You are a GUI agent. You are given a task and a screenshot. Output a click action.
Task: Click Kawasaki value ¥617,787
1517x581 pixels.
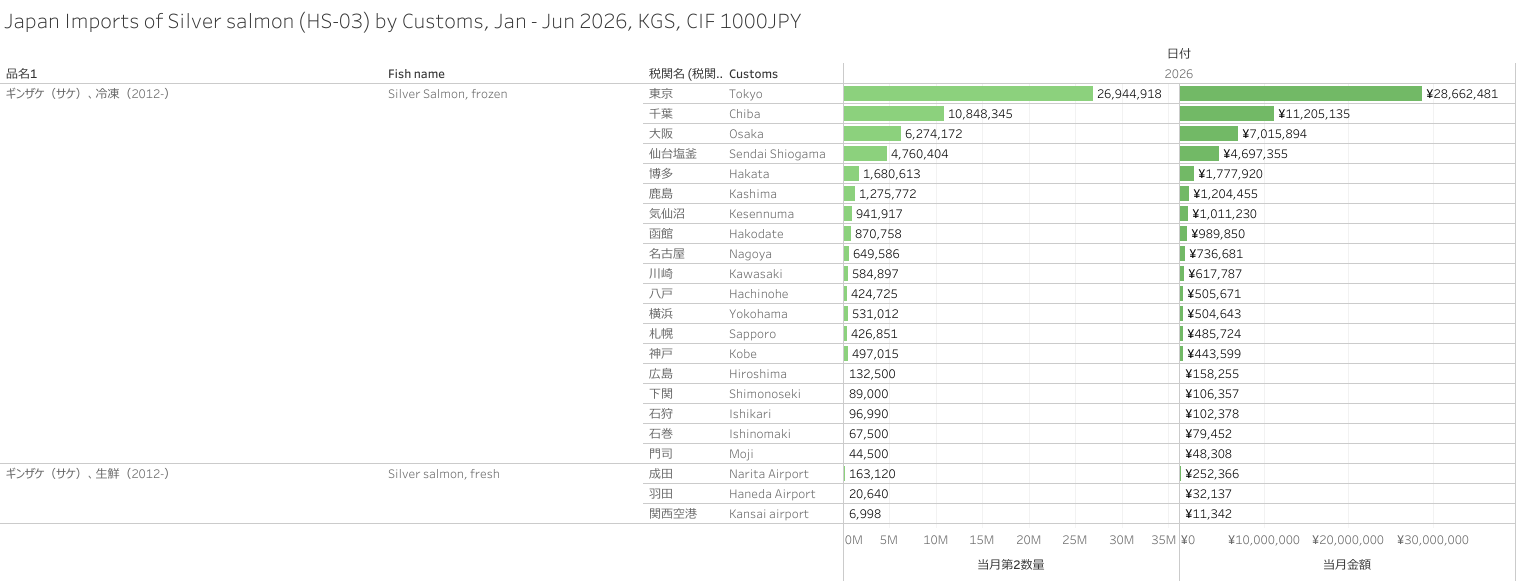[x=1214, y=274]
